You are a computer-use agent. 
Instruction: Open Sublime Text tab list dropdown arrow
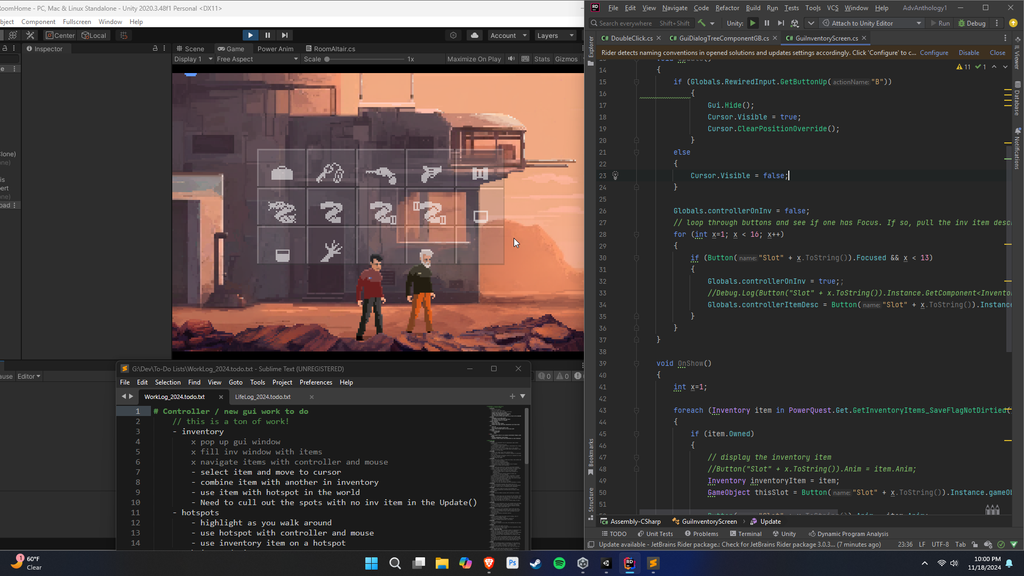(522, 396)
